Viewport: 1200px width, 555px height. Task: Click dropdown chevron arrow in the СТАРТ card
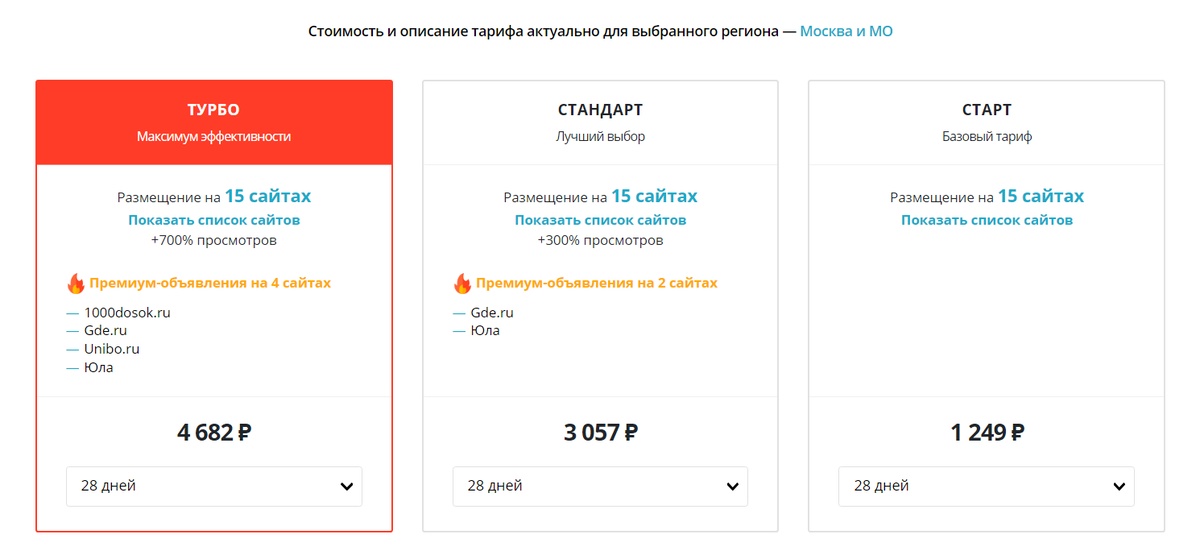[x=1119, y=487]
